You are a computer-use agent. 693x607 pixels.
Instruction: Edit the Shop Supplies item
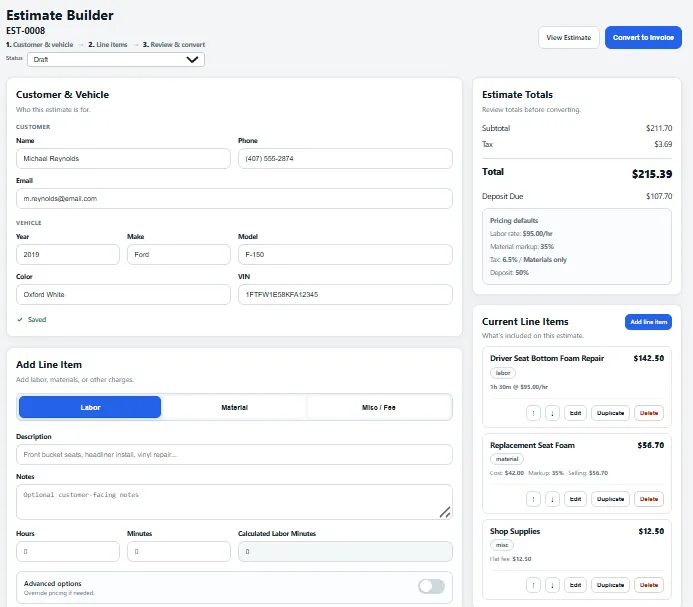575,585
